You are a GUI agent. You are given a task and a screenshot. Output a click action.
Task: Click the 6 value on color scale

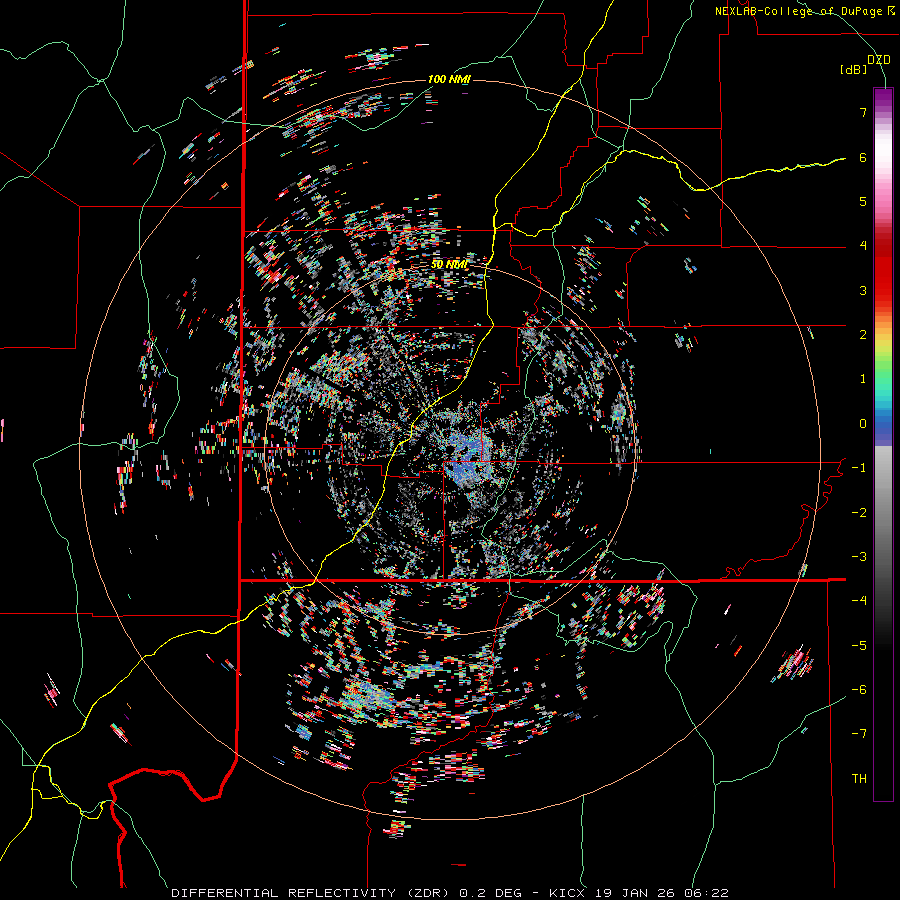863,157
